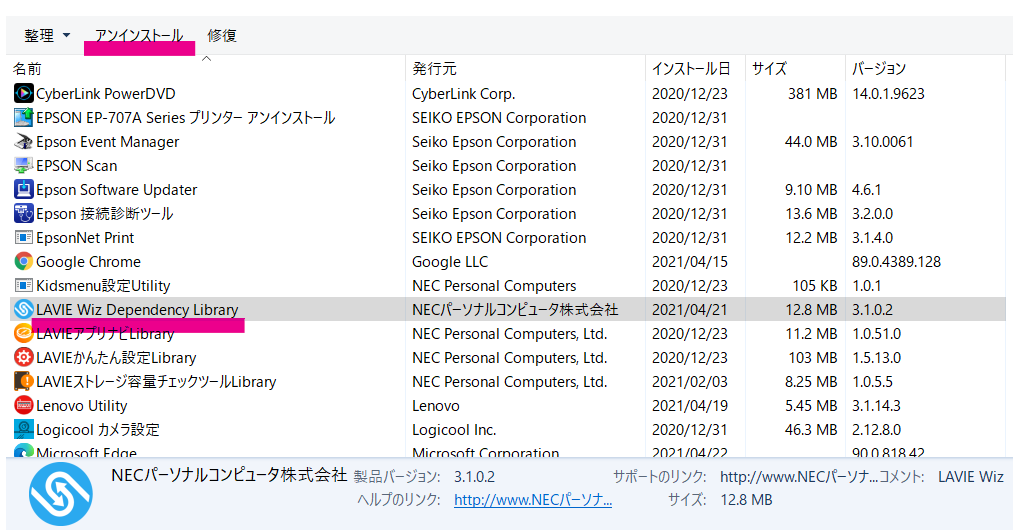Click publisher CyberLink Corp. cell

pyautogui.click(x=463, y=94)
